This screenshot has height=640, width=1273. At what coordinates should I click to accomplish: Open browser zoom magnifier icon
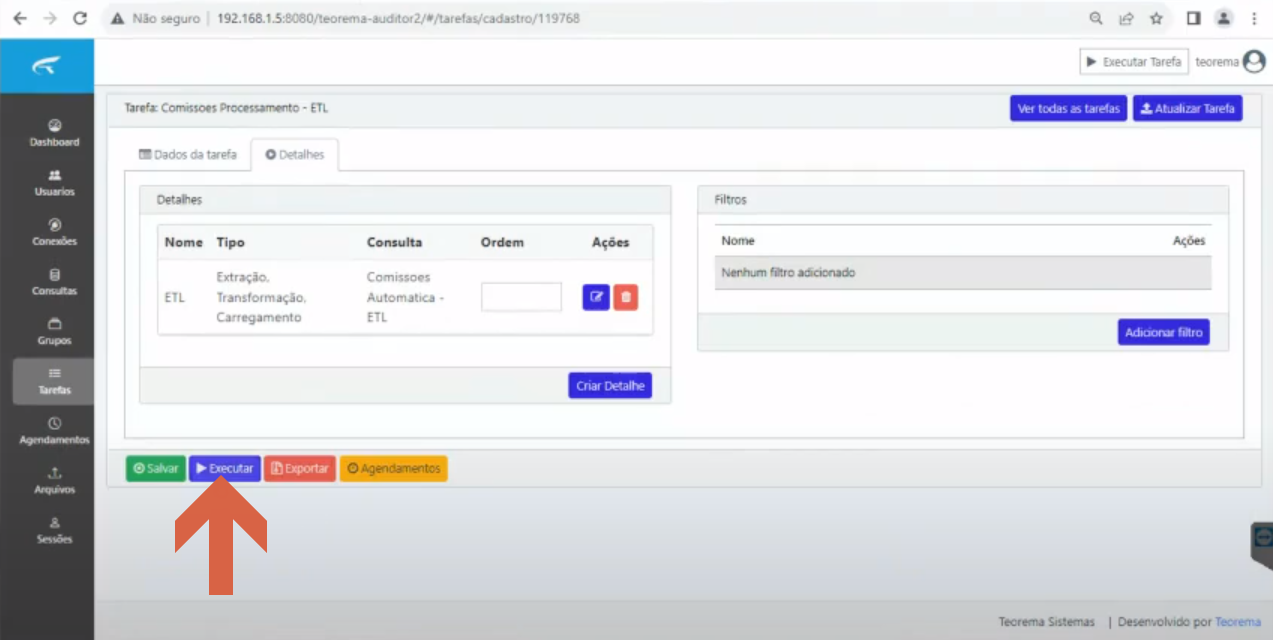[1096, 18]
